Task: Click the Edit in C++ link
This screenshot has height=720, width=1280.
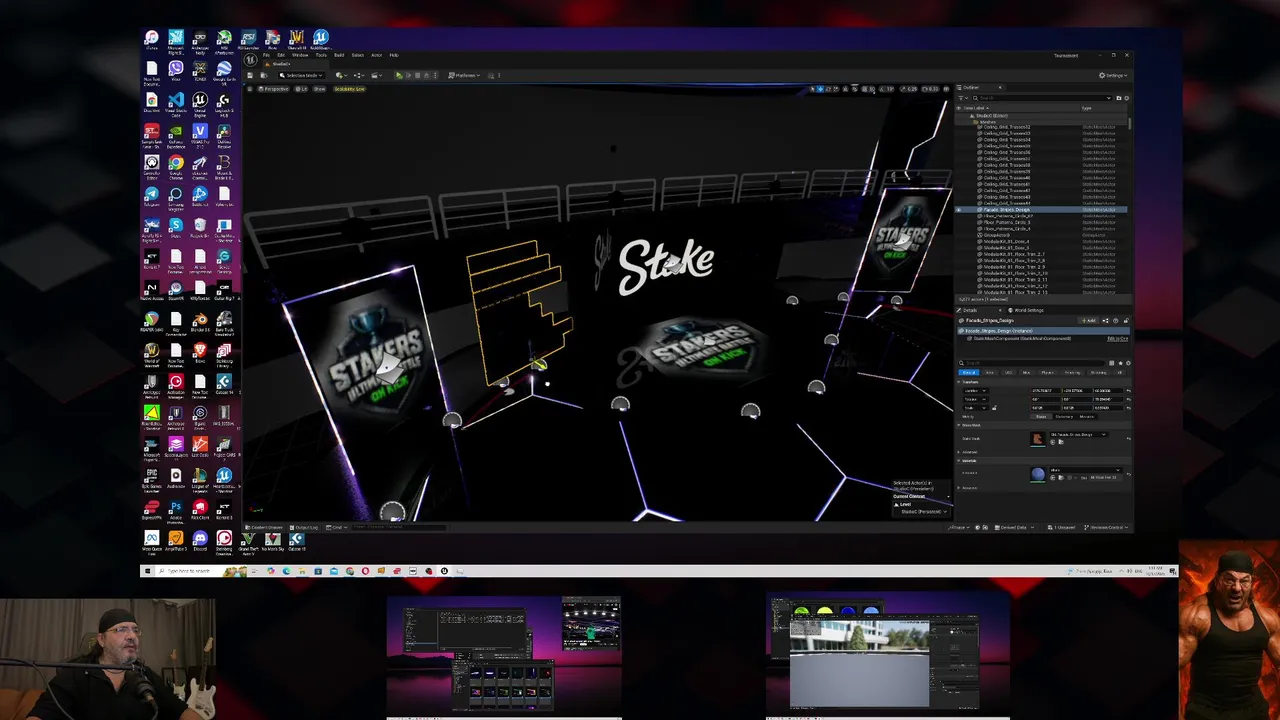Action: (x=1117, y=339)
